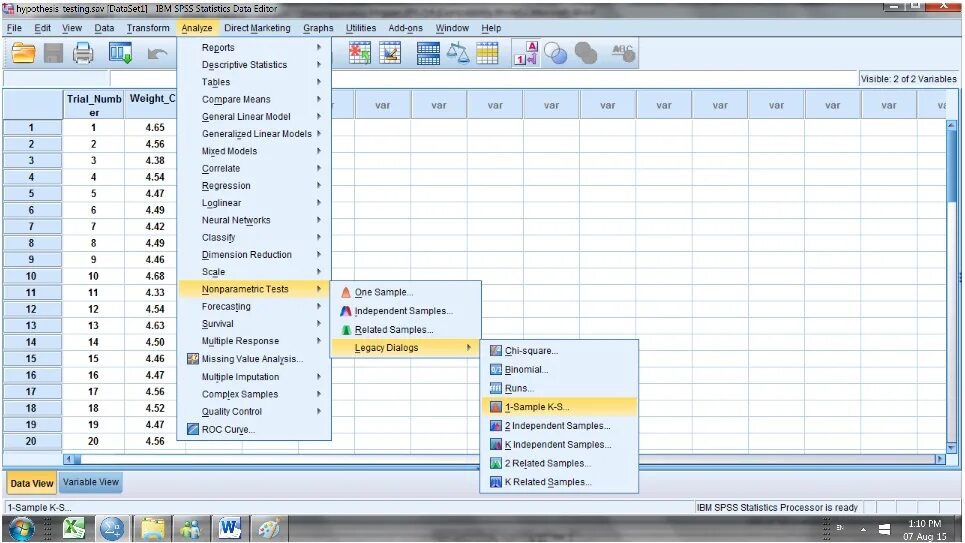
Task: Expand the Dimension Reduction submenu
Action: click(254, 254)
